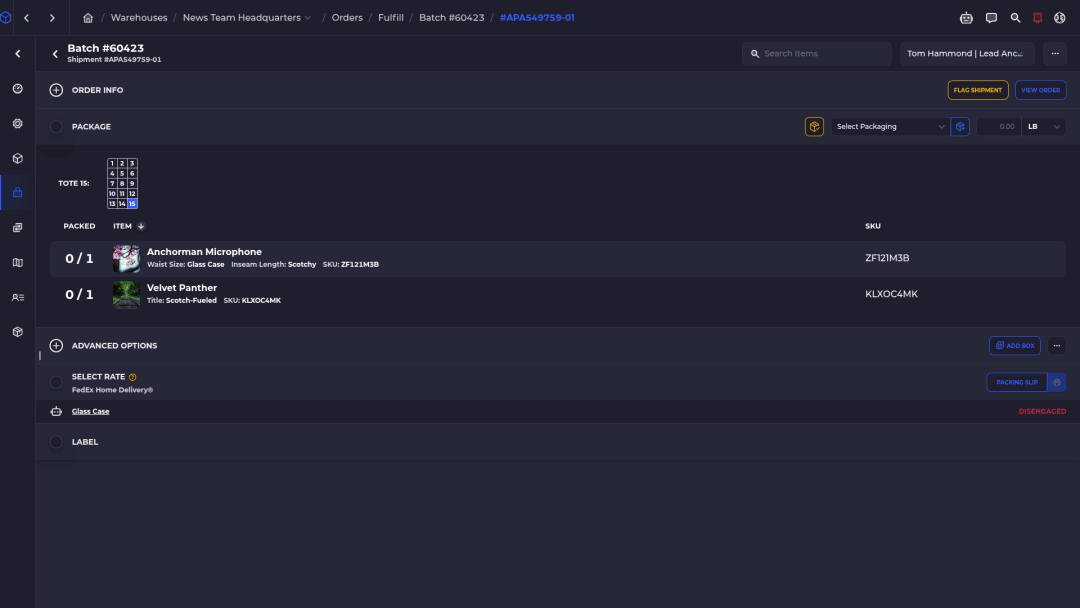The width and height of the screenshot is (1080, 608).
Task: Click the robot icon beside Glass Case
Action: [x=56, y=412]
